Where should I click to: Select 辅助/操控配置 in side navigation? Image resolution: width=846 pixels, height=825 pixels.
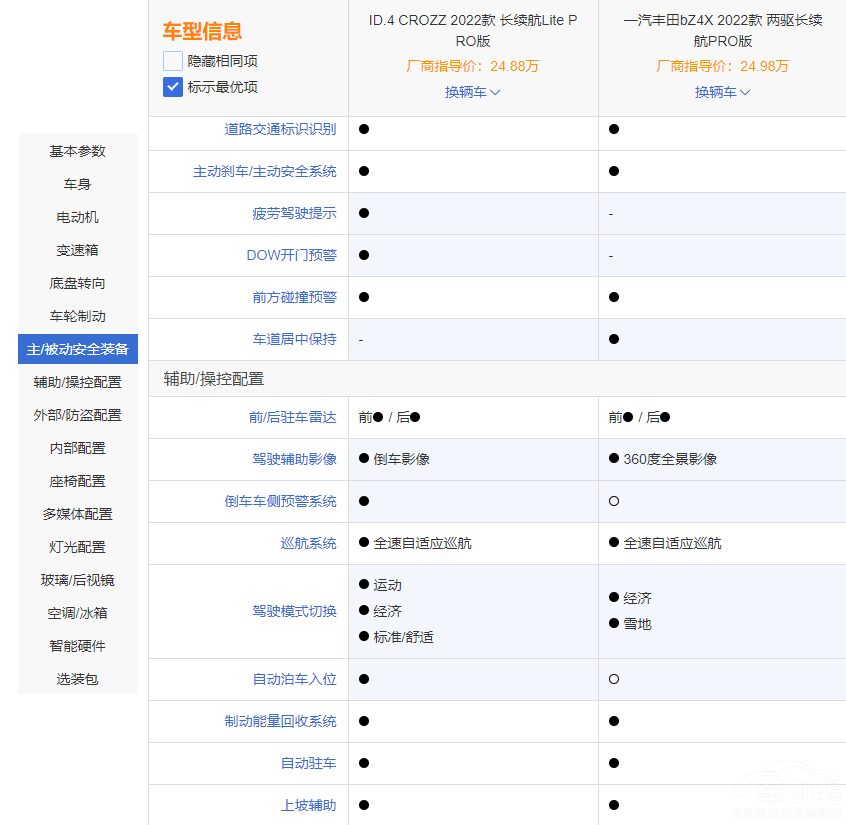click(78, 382)
